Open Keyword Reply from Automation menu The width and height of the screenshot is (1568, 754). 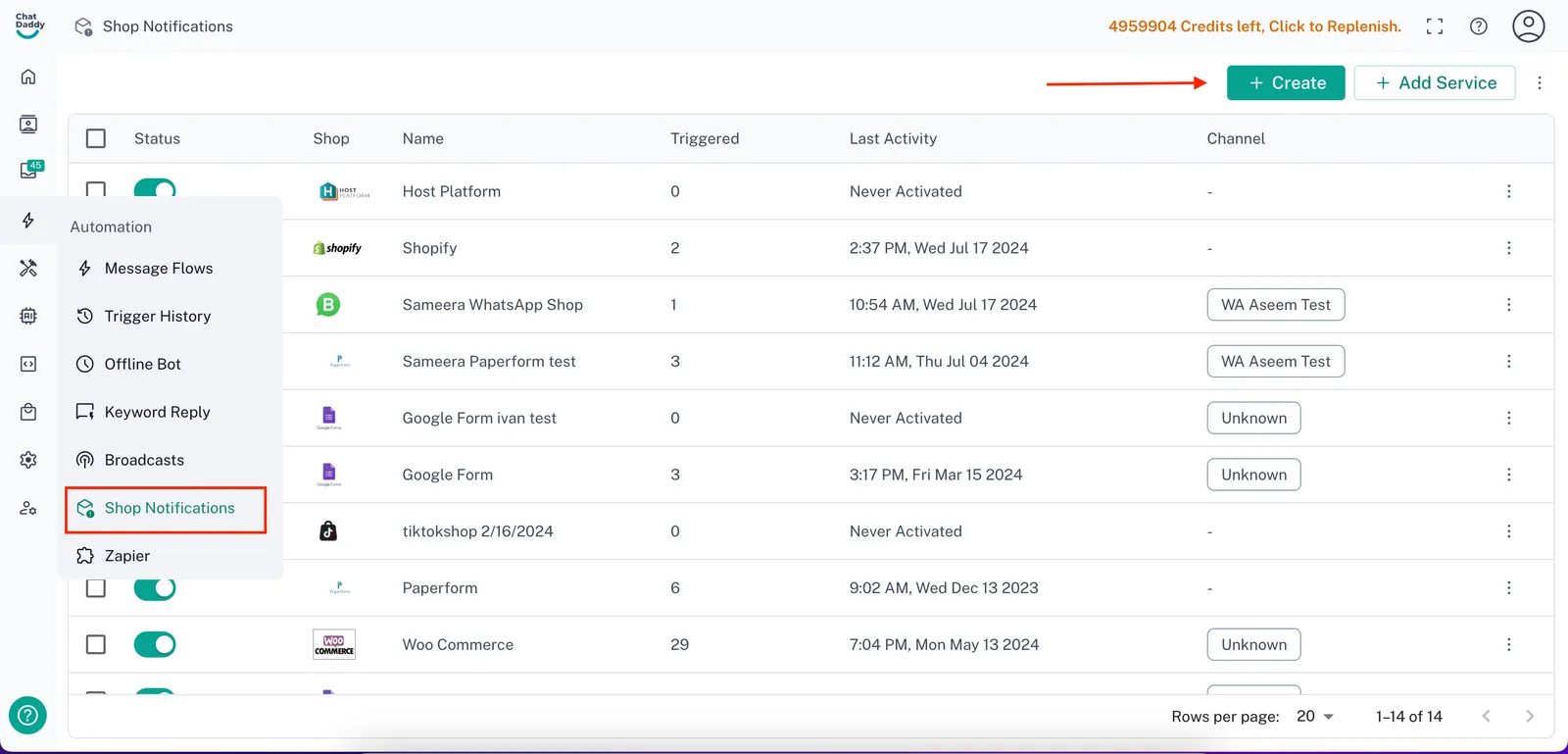click(157, 412)
